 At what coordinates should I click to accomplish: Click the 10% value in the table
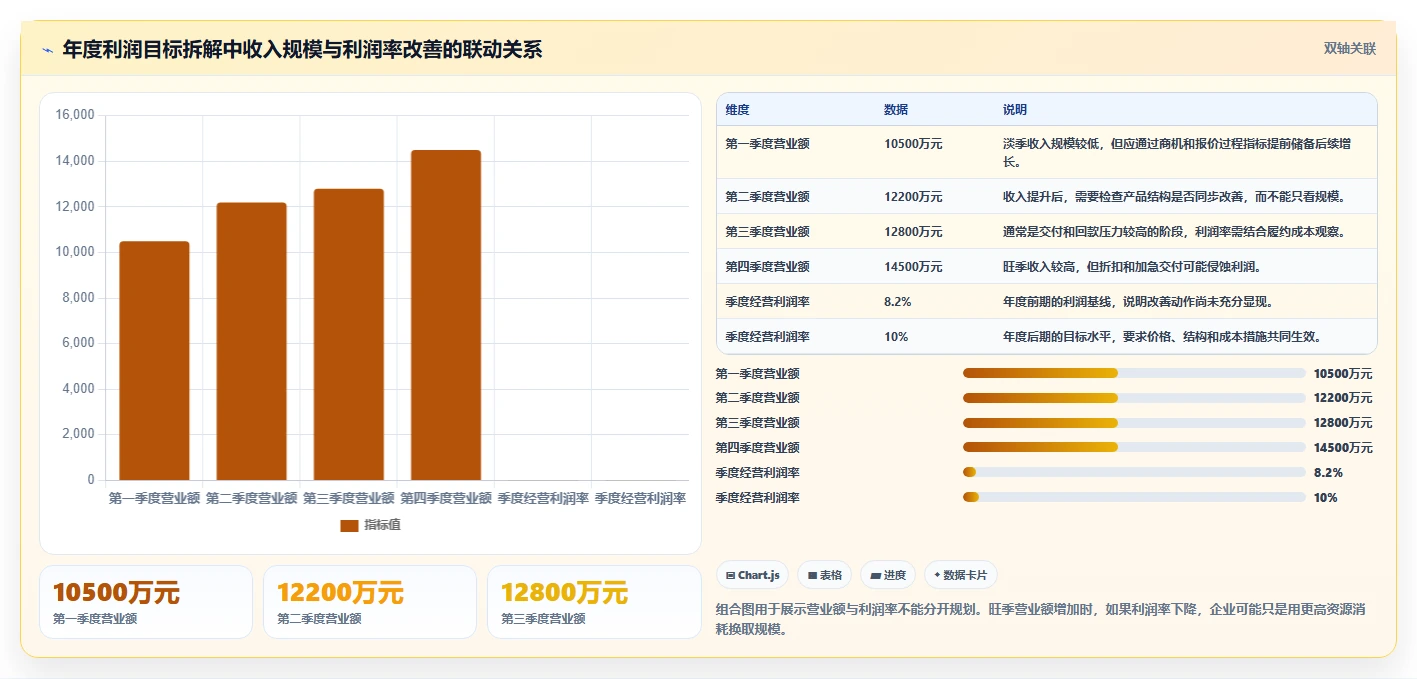pyautogui.click(x=896, y=337)
